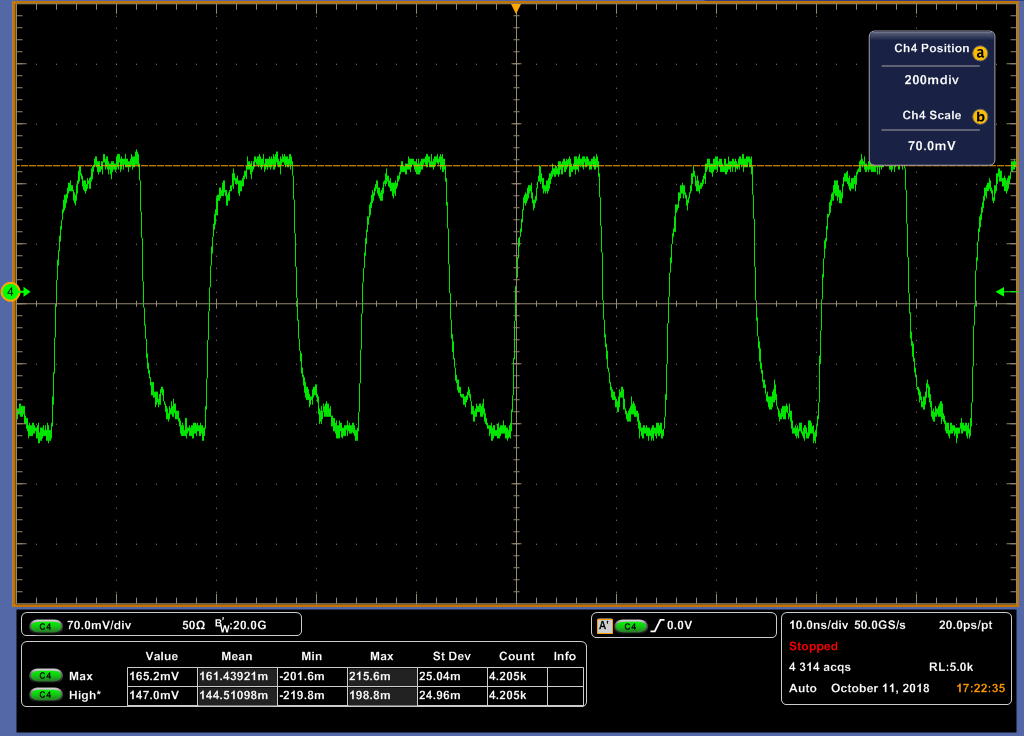Click the BW:20.0G bandwidth readout
The width and height of the screenshot is (1024, 736).
pyautogui.click(x=242, y=626)
